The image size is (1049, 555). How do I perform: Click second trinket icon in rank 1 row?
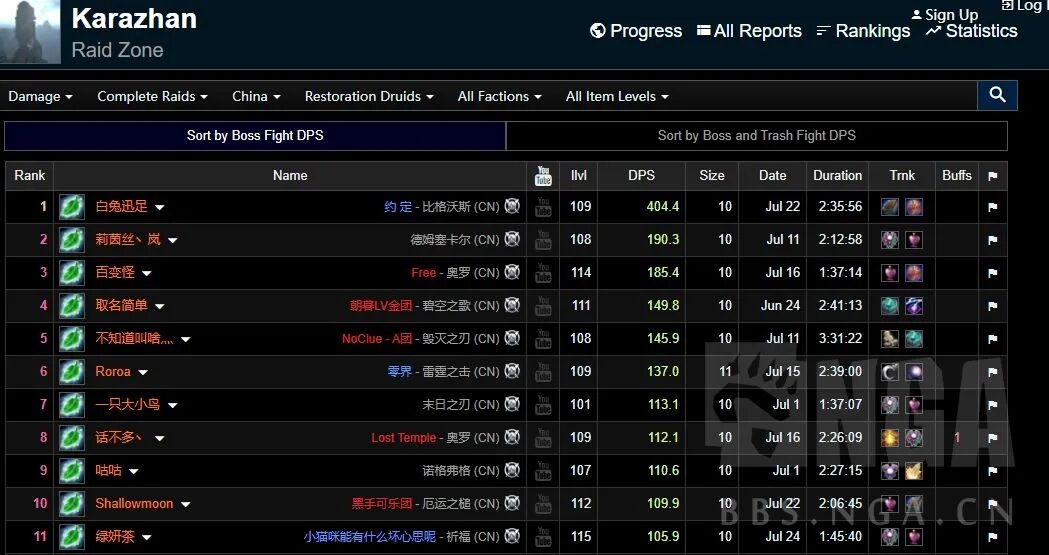(914, 207)
